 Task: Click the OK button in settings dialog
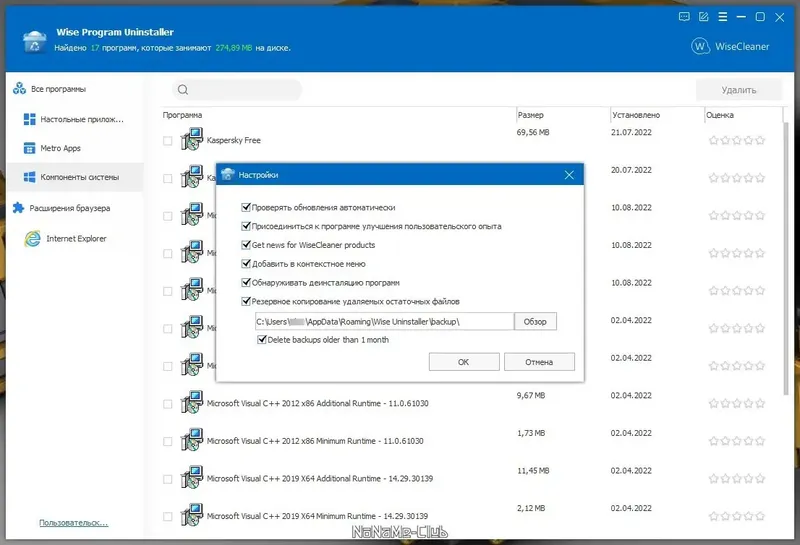pos(464,362)
